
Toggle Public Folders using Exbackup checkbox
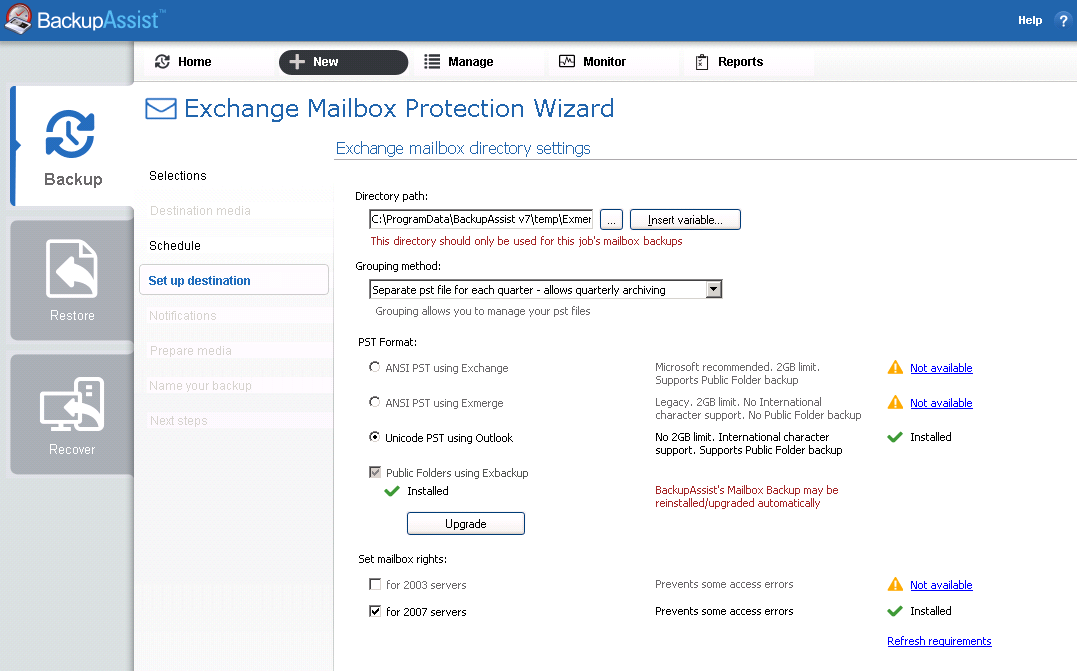tap(375, 473)
